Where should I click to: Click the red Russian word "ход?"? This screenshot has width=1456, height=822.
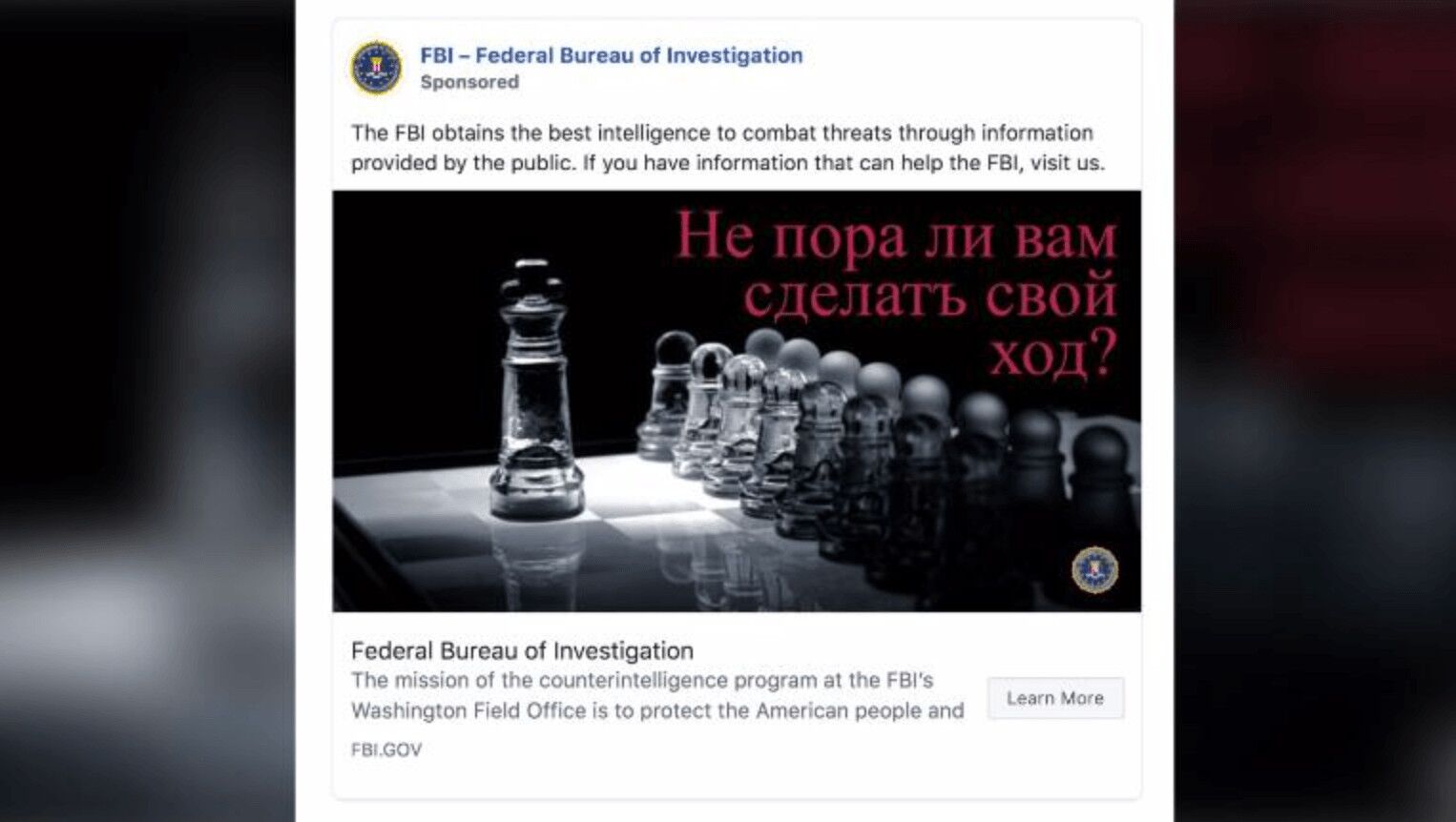(1052, 355)
